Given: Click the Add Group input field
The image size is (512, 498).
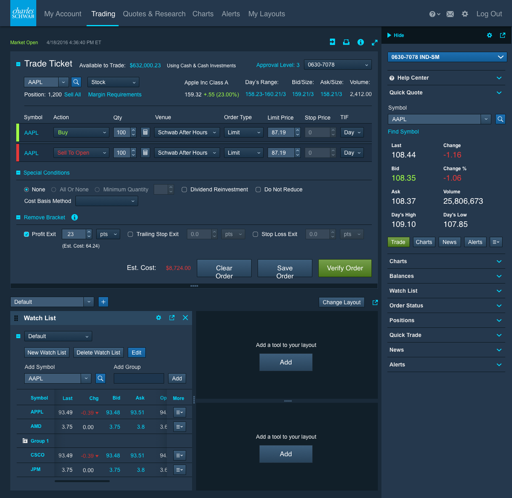Looking at the screenshot, I should coord(139,378).
